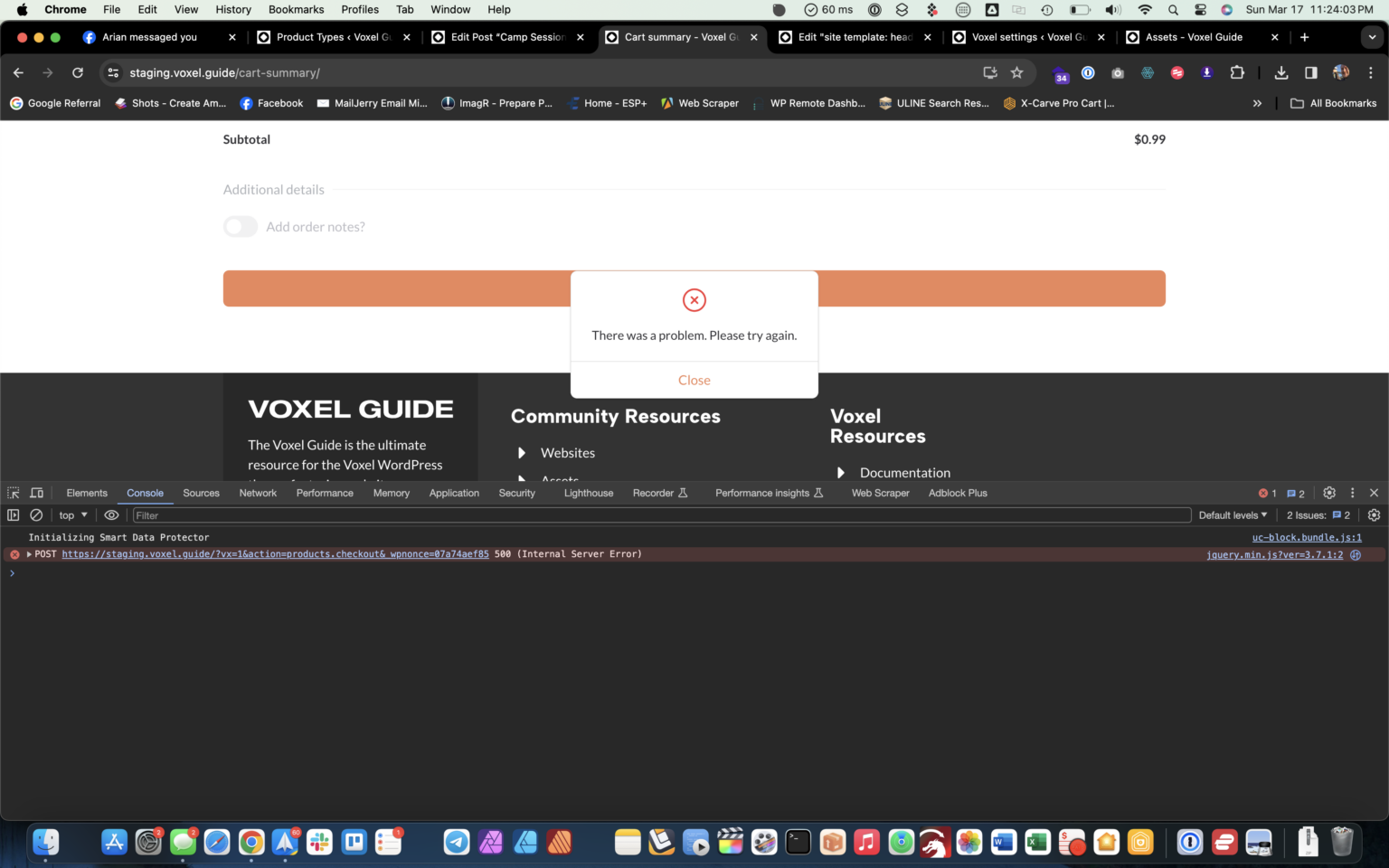
Task: Open the top frame context dropdown
Action: (71, 514)
